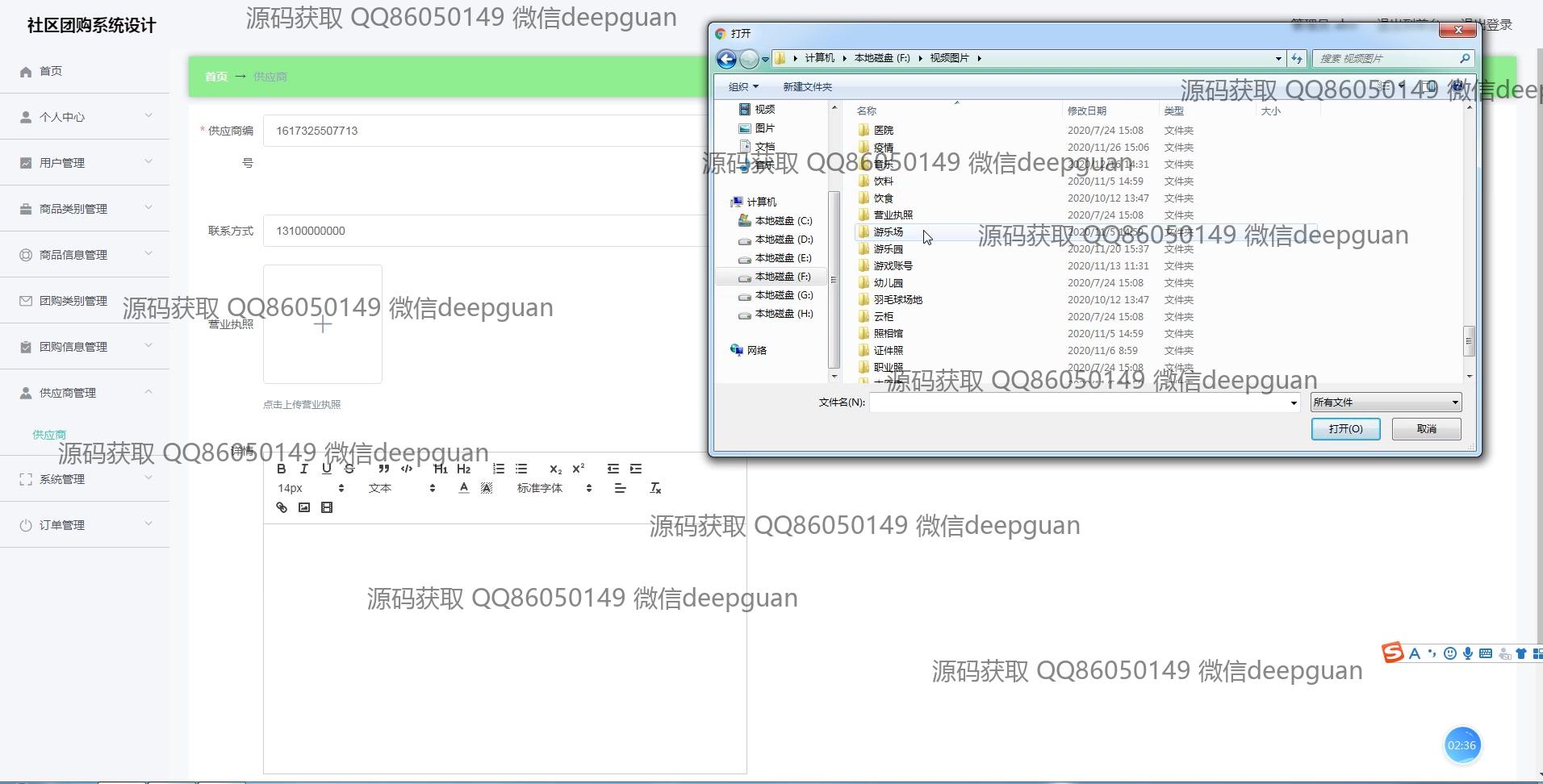Select the 营业执照 folder
Screen dimensions: 1543x784
[x=893, y=215]
